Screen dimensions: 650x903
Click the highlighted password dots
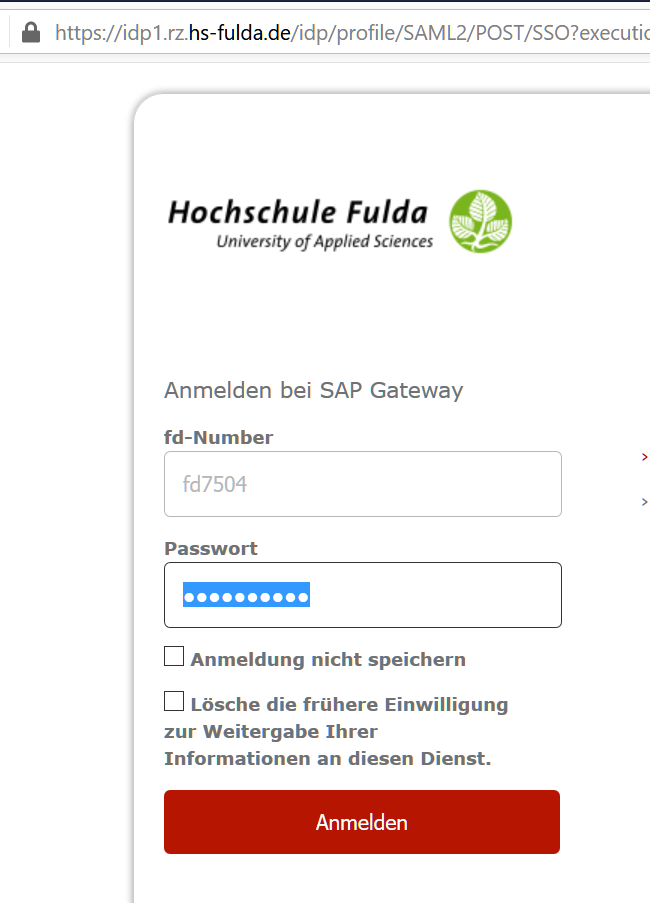pos(246,596)
